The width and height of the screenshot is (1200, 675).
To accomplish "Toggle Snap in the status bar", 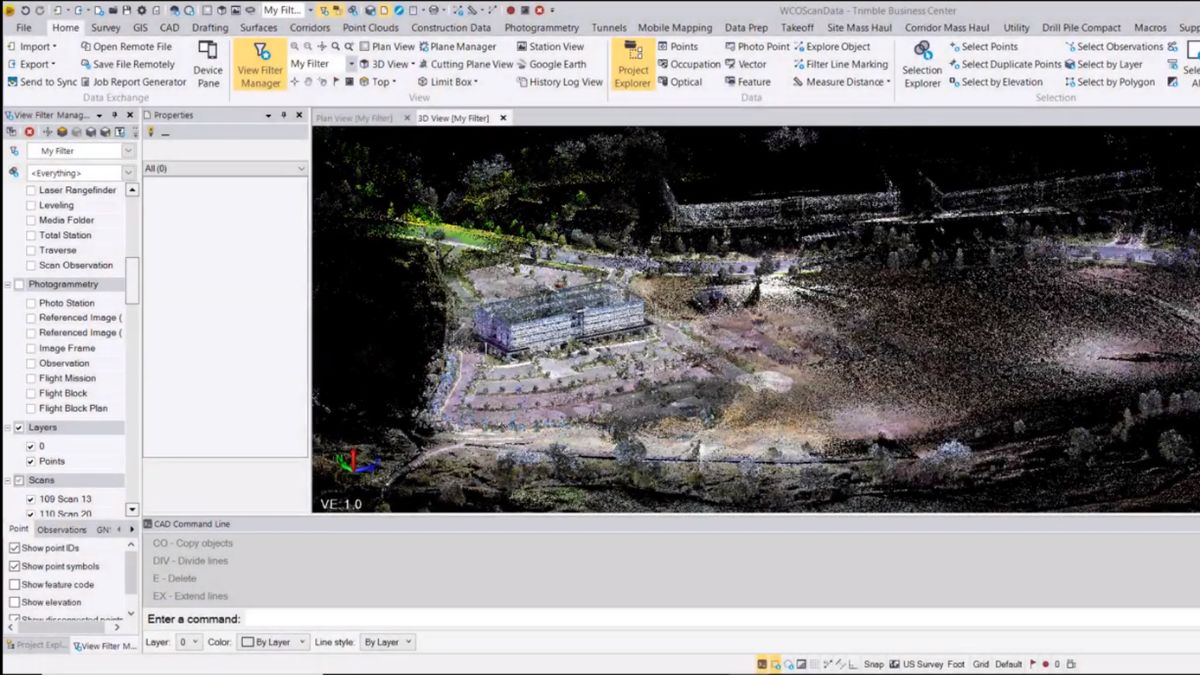I will pyautogui.click(x=874, y=664).
